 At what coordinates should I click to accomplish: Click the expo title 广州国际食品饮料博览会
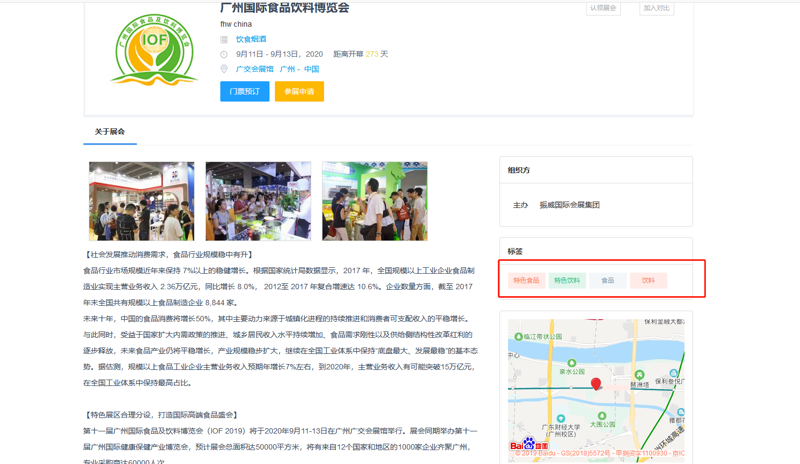coord(285,8)
